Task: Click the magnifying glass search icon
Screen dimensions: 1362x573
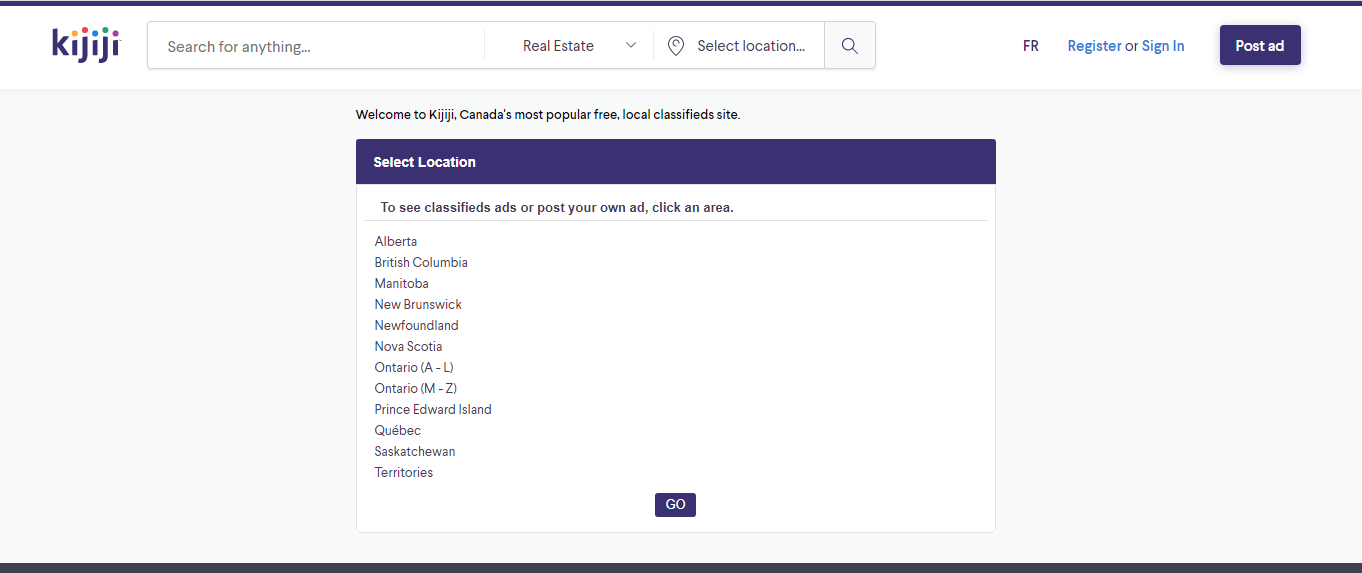Action: (x=850, y=46)
